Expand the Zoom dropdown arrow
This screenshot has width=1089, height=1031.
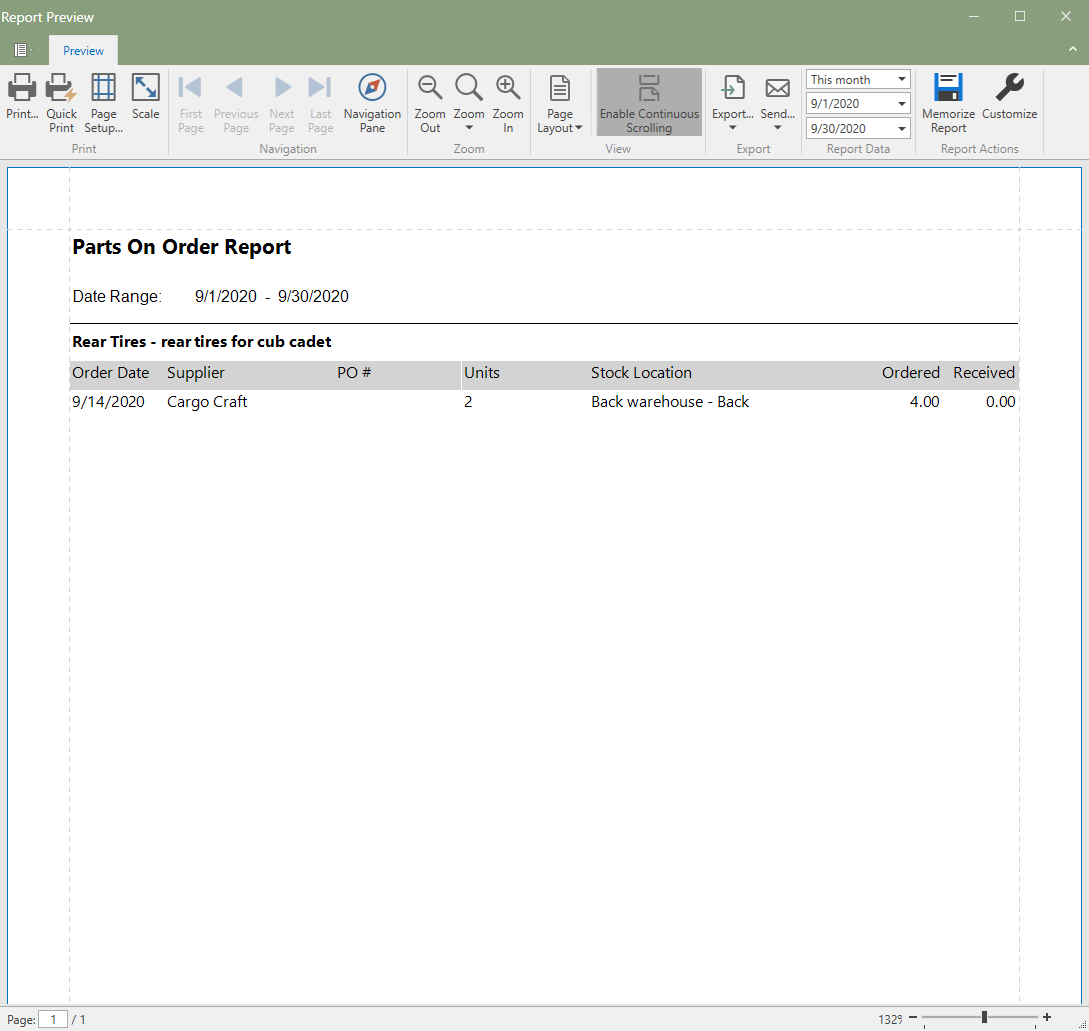pyautogui.click(x=469, y=128)
